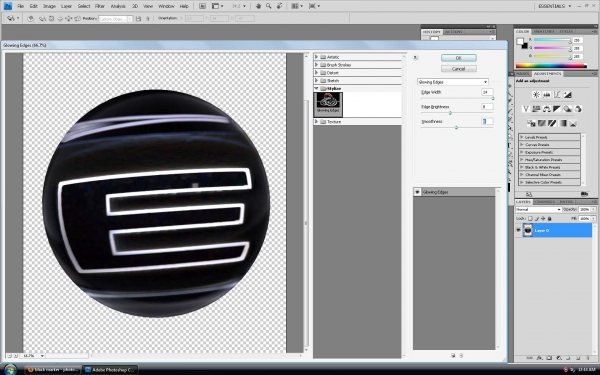Screen dimensions: 600x375
Task: Collapse the filter thumbnail pane with round arrow button
Action: (415, 58)
